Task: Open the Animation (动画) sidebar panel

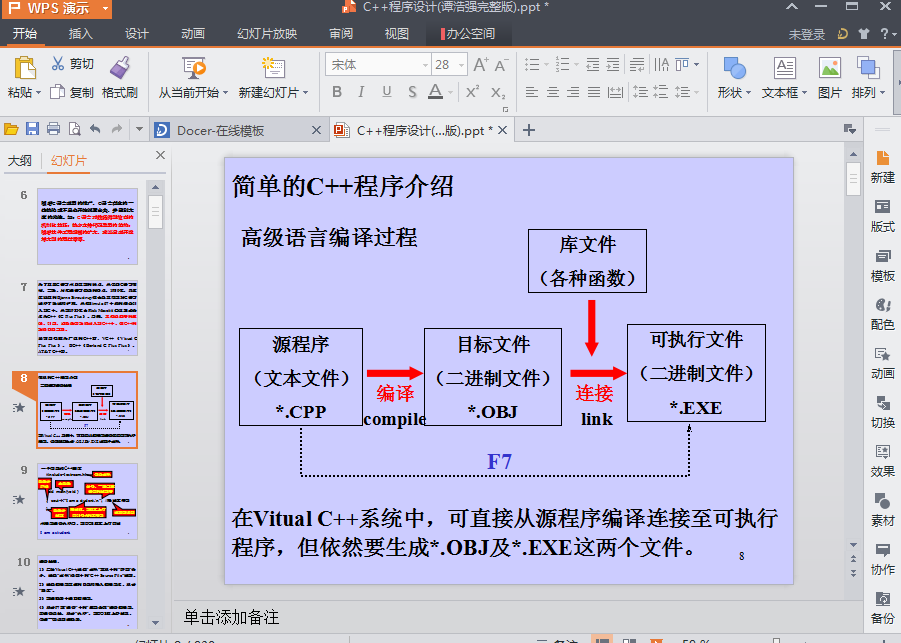Action: [882, 361]
